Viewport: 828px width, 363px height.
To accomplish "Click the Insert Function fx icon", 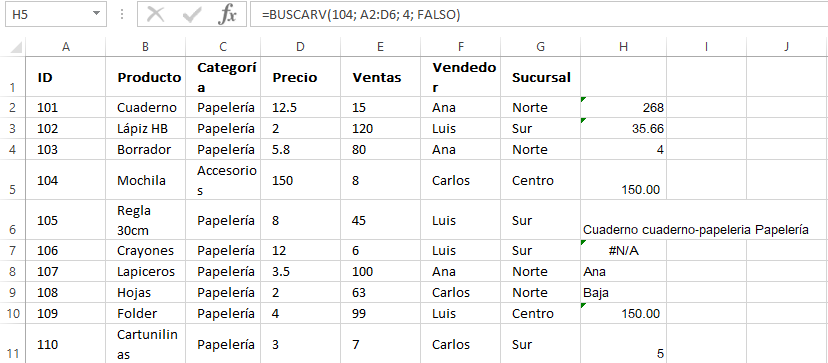I will (227, 15).
